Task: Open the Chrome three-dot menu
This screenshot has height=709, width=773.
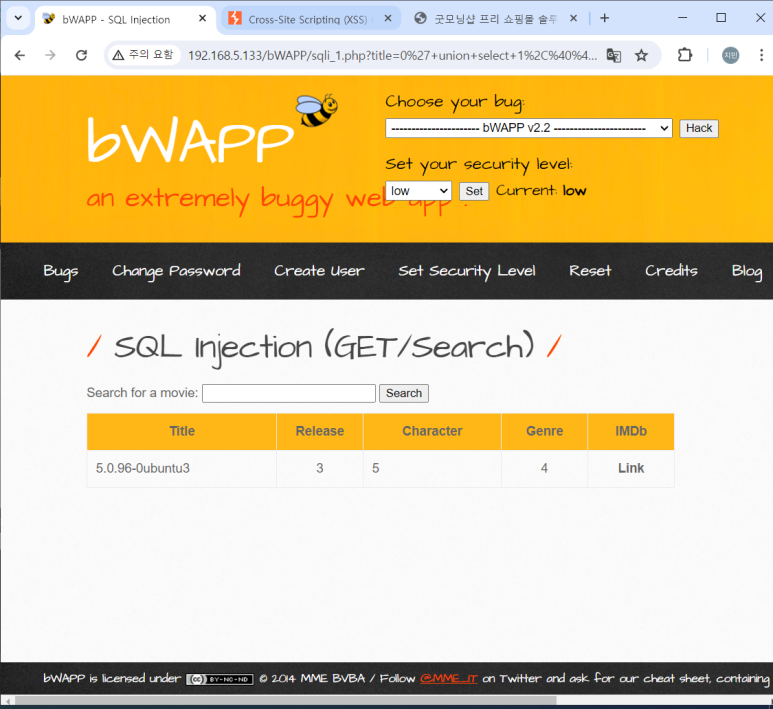Action: (x=762, y=55)
